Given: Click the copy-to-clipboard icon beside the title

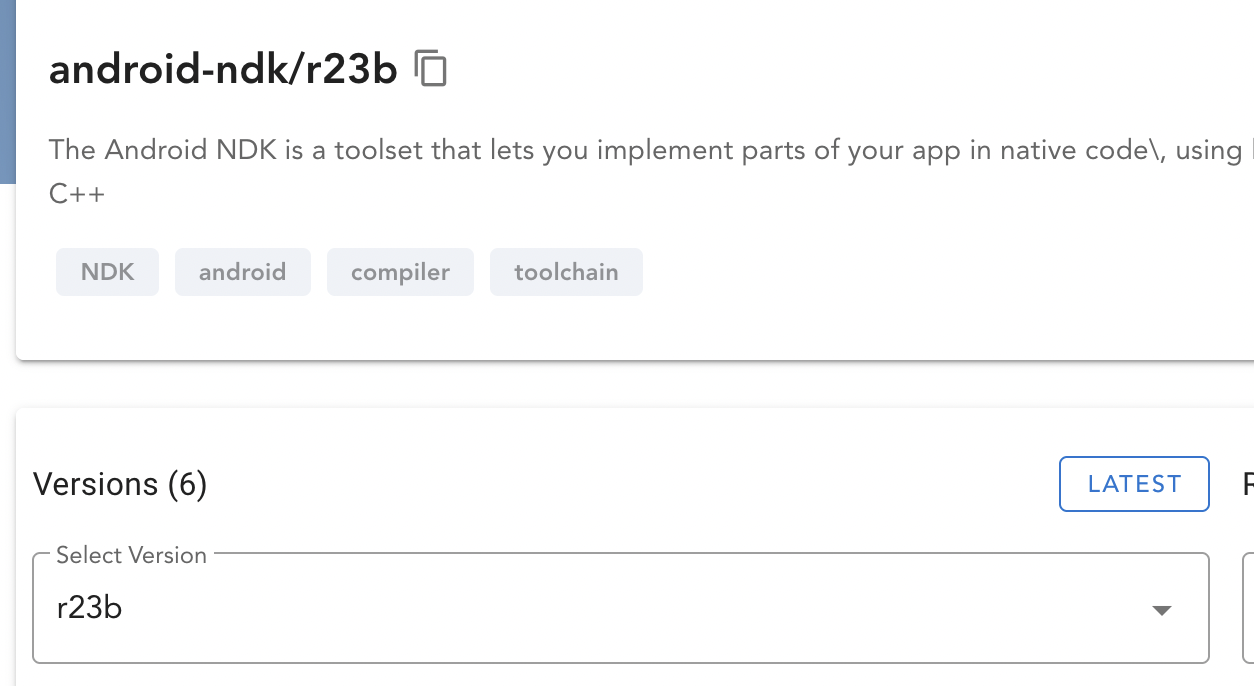Looking at the screenshot, I should click(x=432, y=69).
